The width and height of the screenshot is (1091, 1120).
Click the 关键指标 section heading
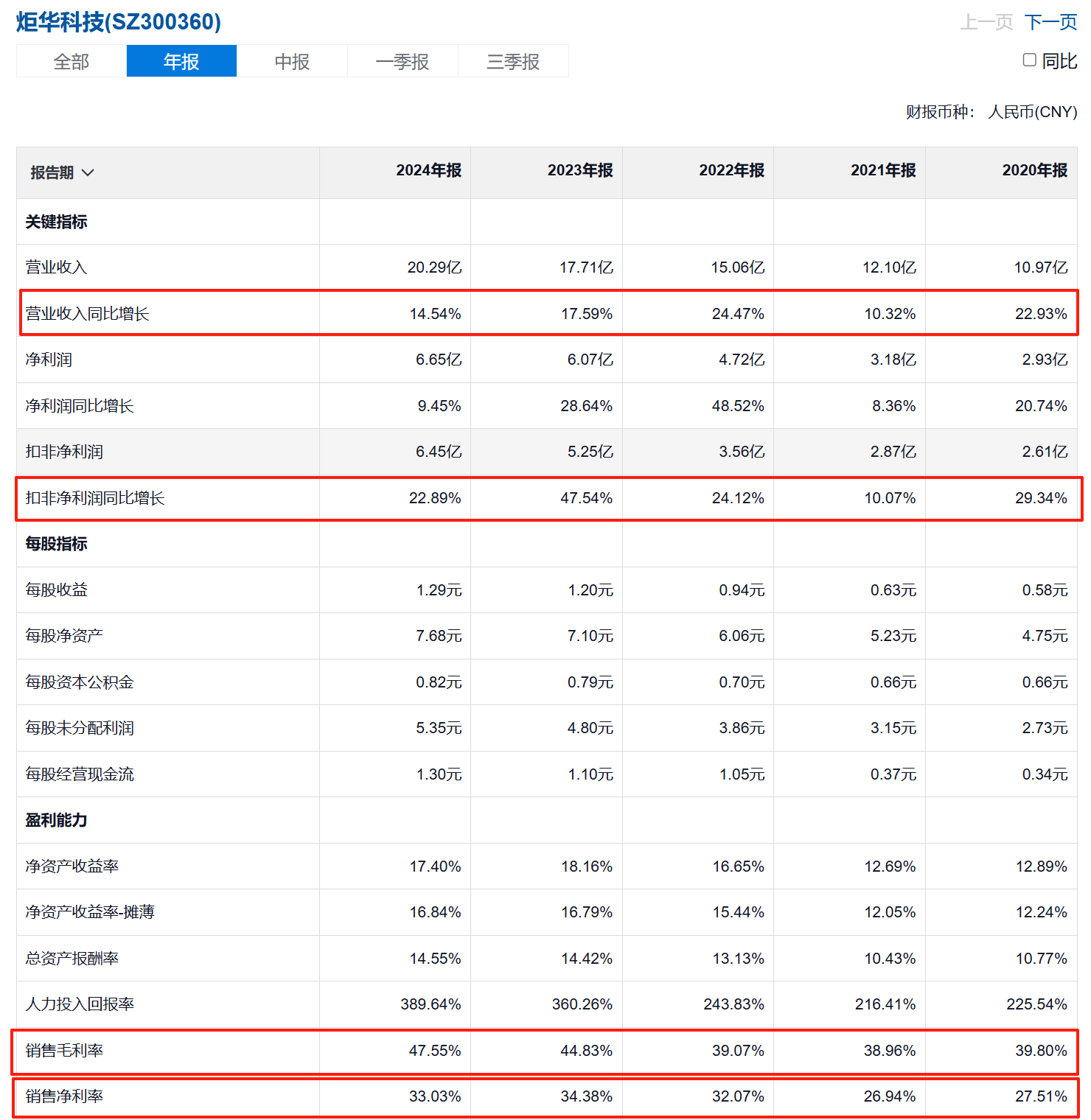click(56, 222)
